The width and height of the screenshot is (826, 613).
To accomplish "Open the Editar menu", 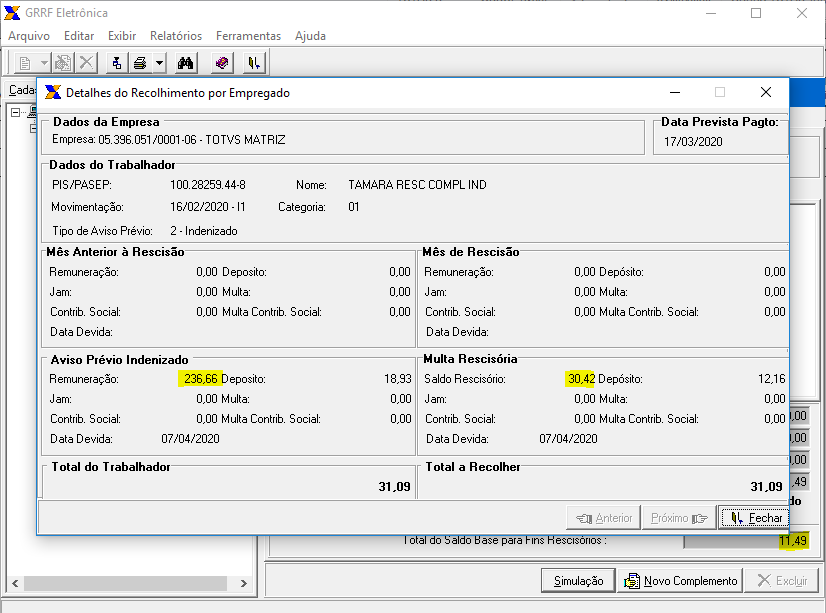I will [79, 36].
